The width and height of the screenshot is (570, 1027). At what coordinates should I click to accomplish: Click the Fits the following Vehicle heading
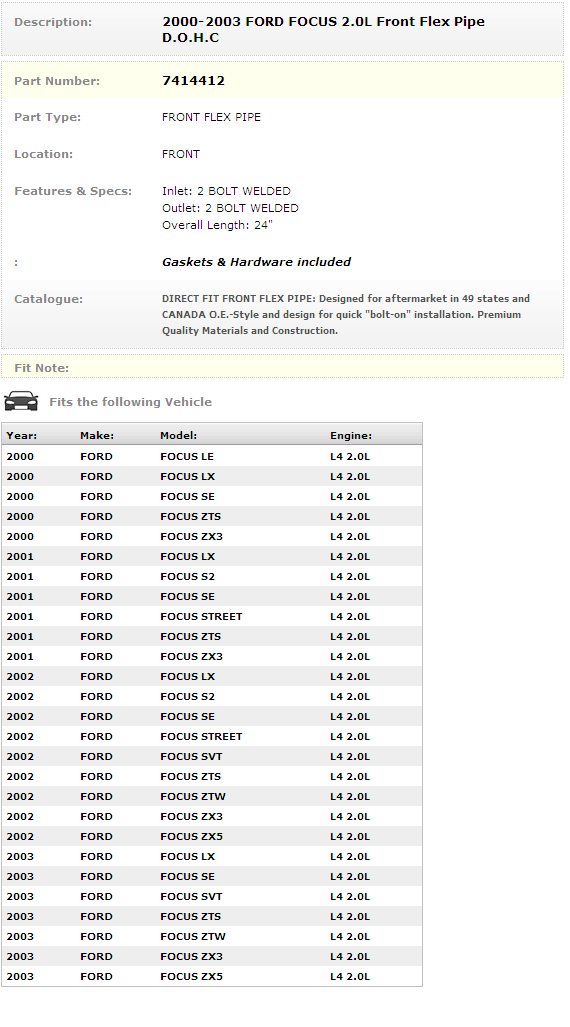[x=130, y=402]
